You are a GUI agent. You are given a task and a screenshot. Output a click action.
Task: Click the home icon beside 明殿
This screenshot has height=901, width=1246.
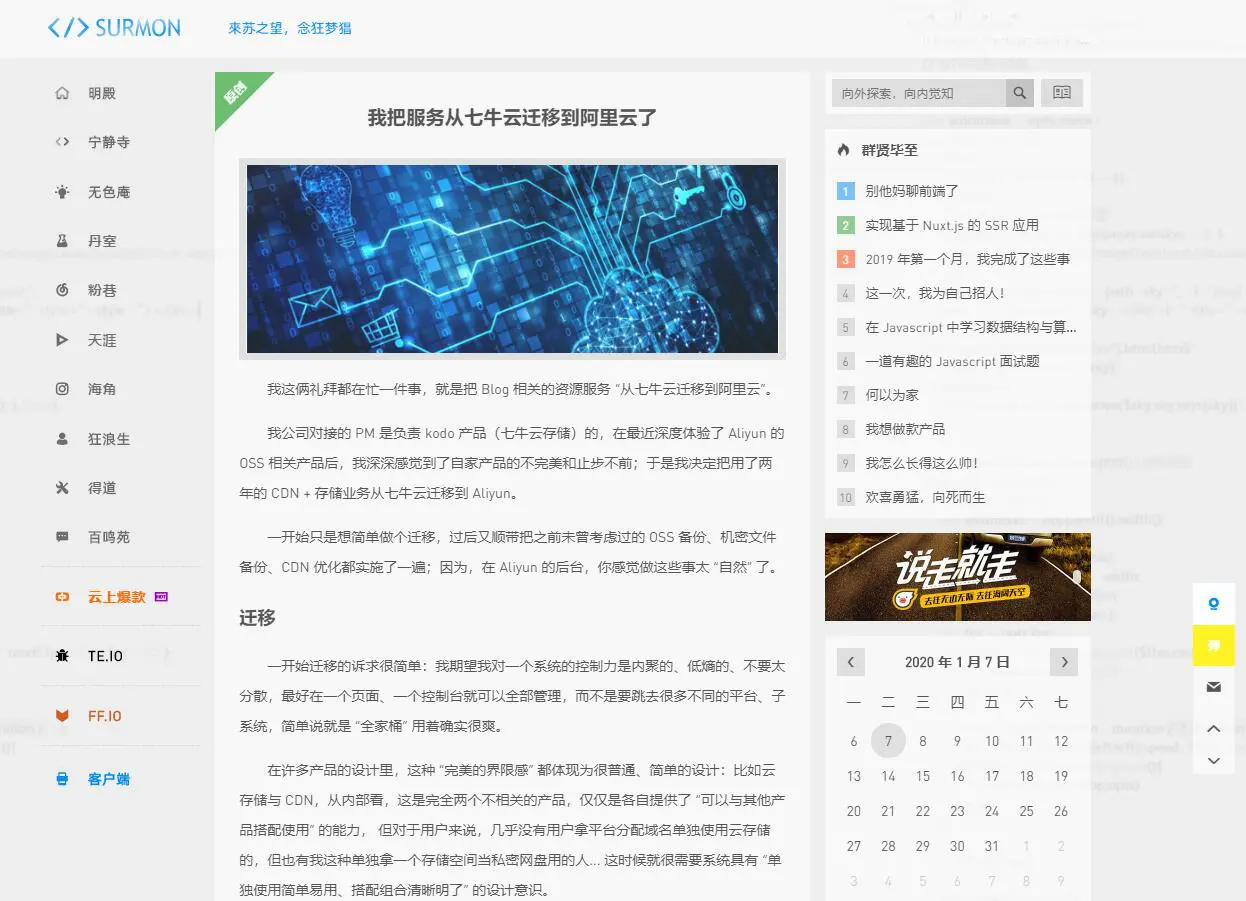pos(62,92)
